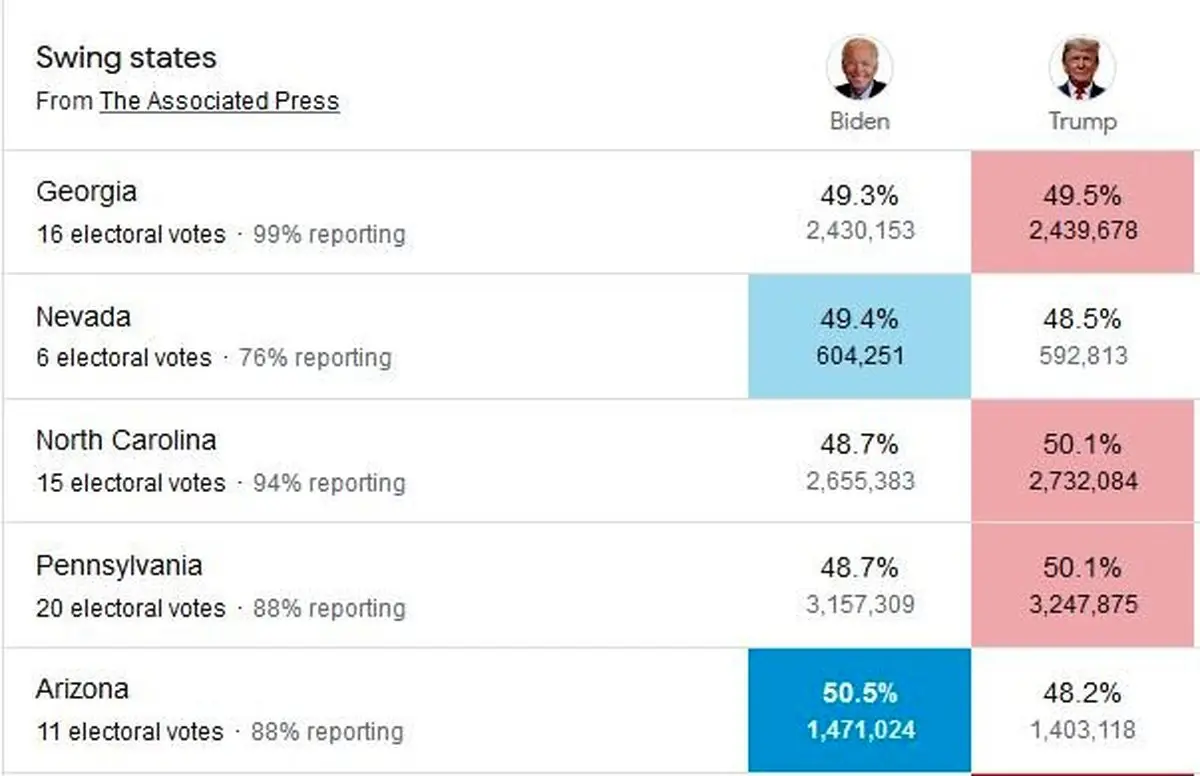Click the Biden column header name

(859, 122)
